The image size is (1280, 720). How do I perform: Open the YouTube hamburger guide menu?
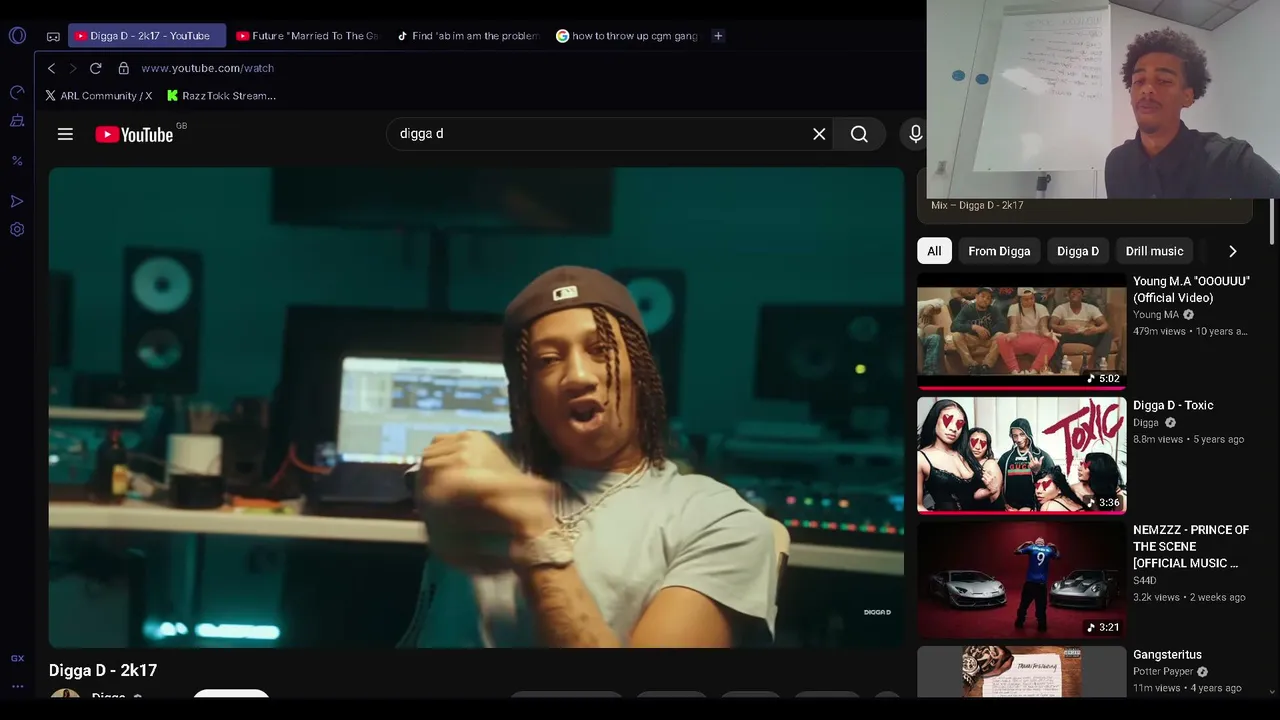[65, 134]
